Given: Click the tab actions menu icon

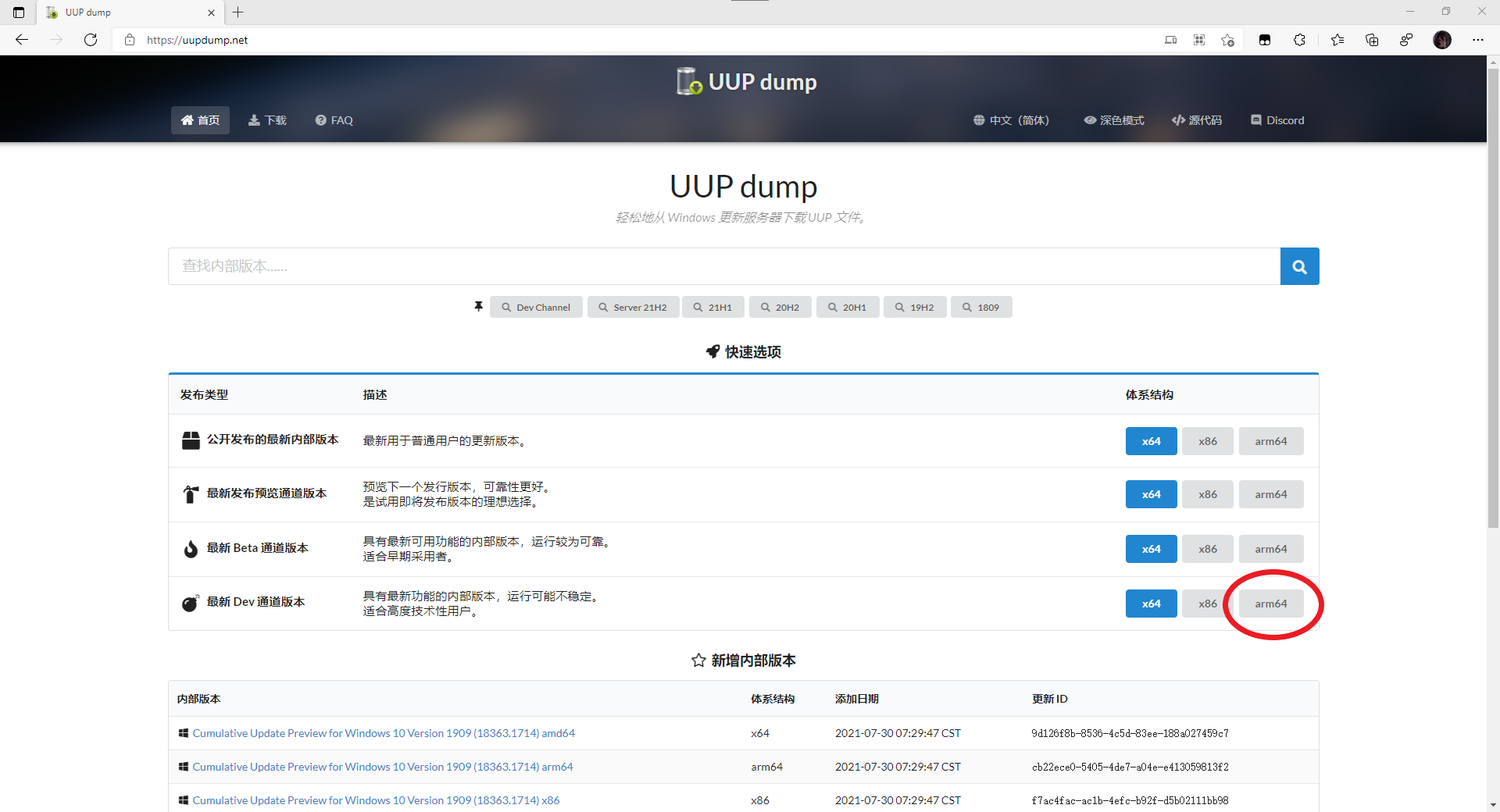Looking at the screenshot, I should click(19, 12).
